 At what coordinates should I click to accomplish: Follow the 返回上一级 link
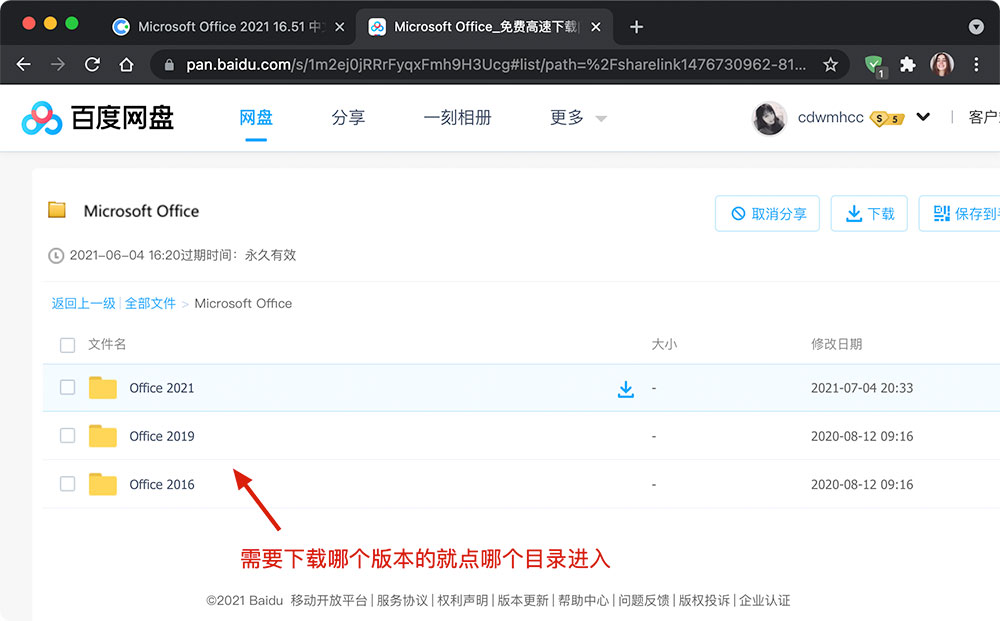click(x=84, y=303)
